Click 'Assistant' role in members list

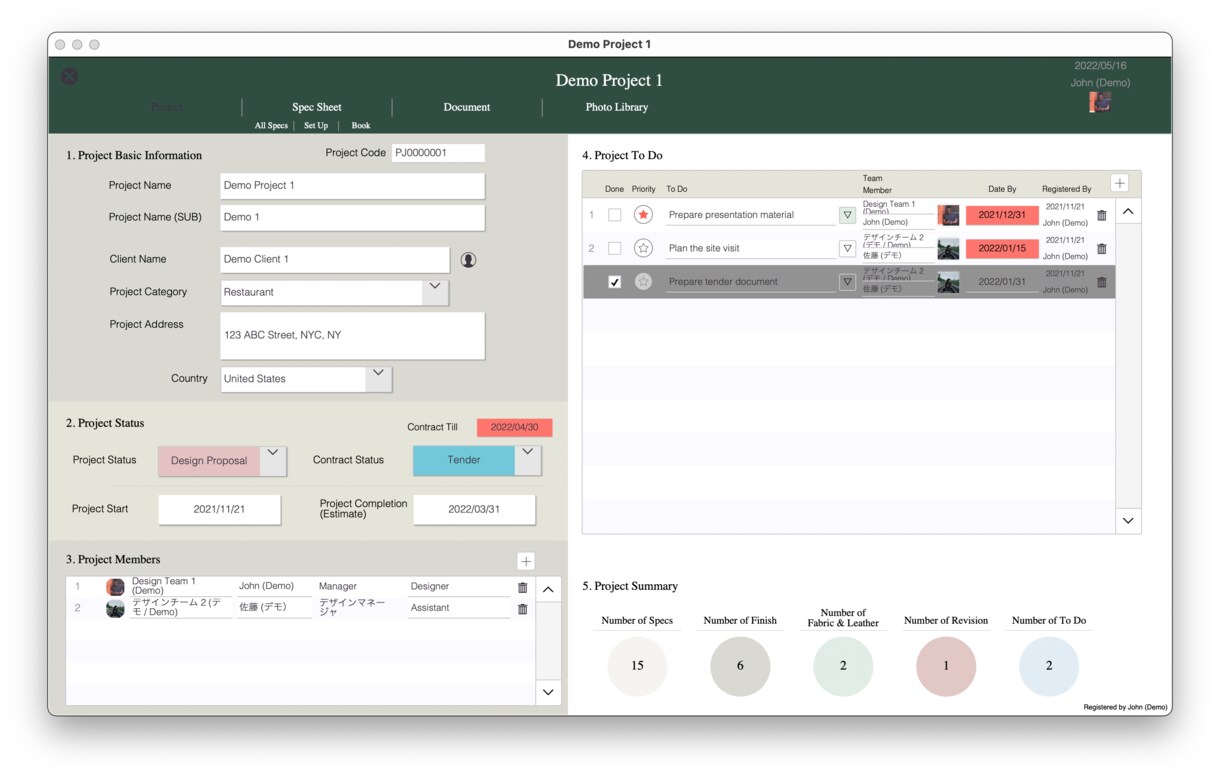(430, 608)
